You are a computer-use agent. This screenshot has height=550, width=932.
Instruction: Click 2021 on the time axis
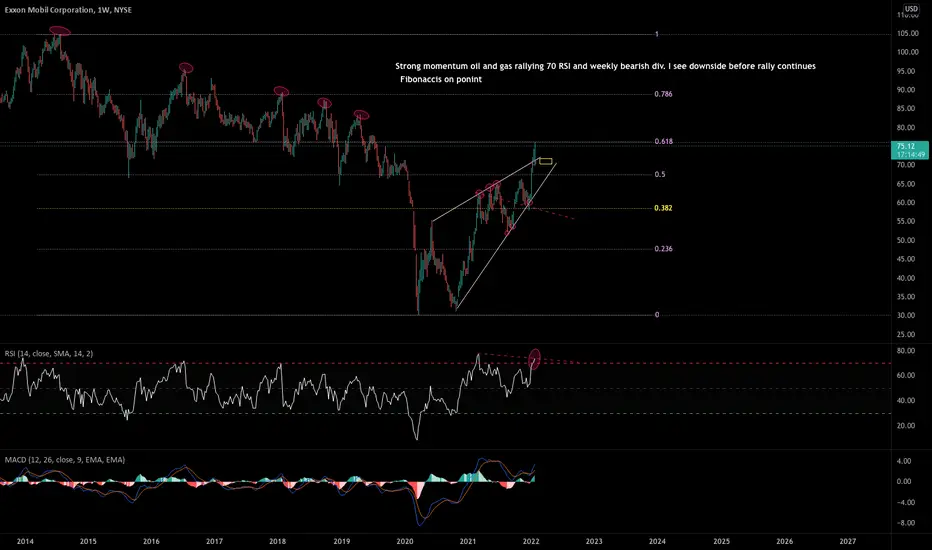tap(468, 541)
